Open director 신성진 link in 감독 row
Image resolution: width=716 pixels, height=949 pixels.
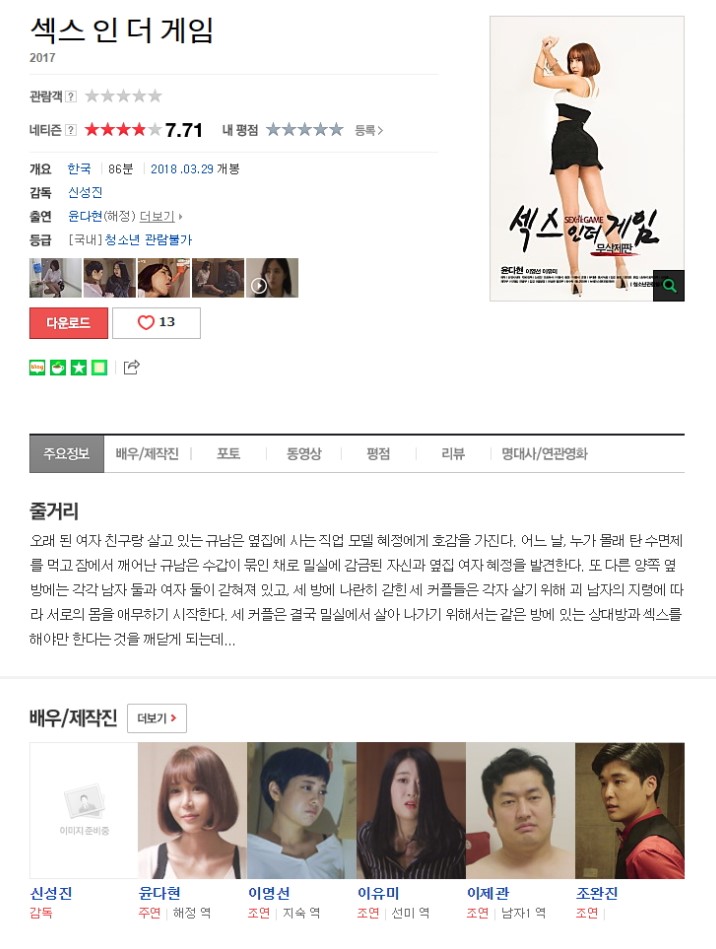click(x=85, y=192)
